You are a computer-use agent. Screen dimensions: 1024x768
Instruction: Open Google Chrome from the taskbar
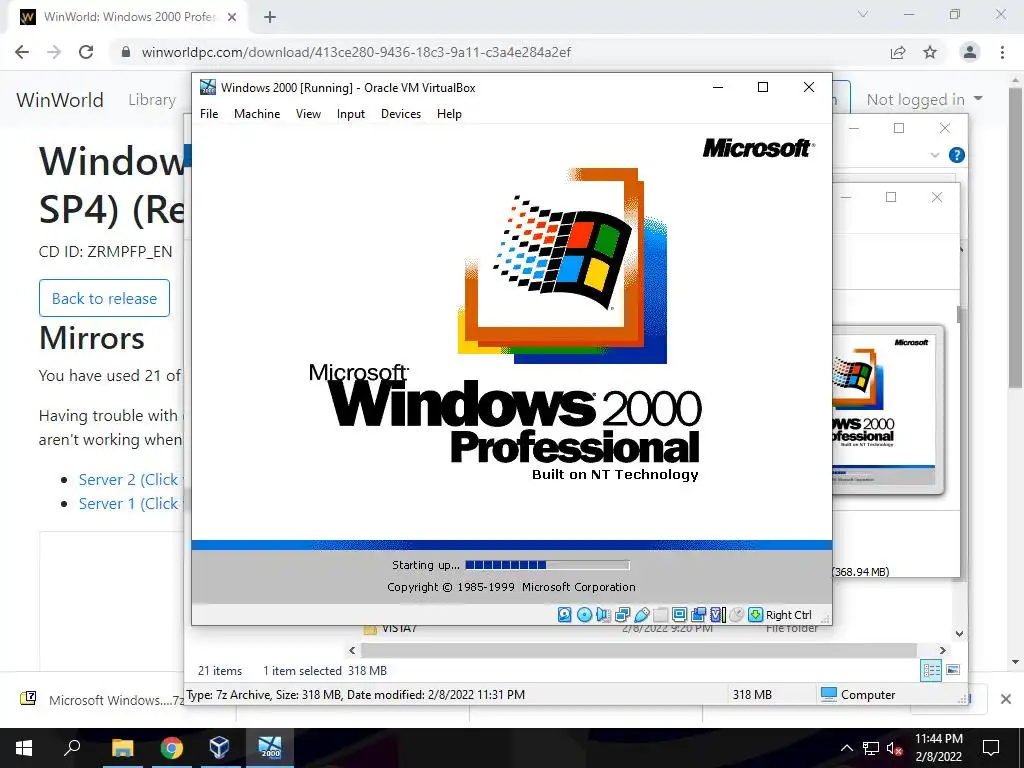(172, 748)
